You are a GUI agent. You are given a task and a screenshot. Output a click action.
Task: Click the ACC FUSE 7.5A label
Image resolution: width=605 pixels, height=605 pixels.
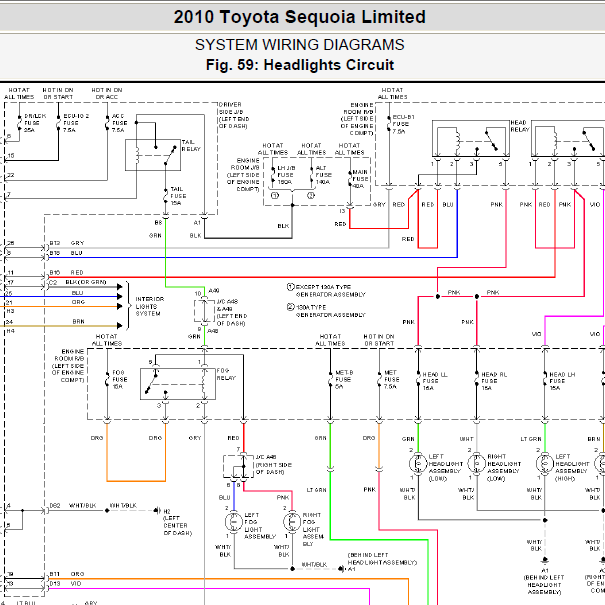click(118, 123)
